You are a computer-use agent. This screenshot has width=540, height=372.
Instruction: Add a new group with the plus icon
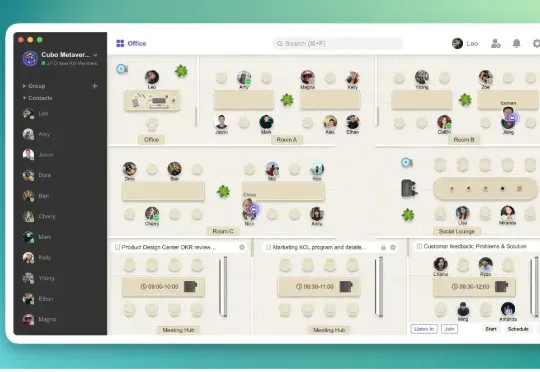click(x=95, y=86)
